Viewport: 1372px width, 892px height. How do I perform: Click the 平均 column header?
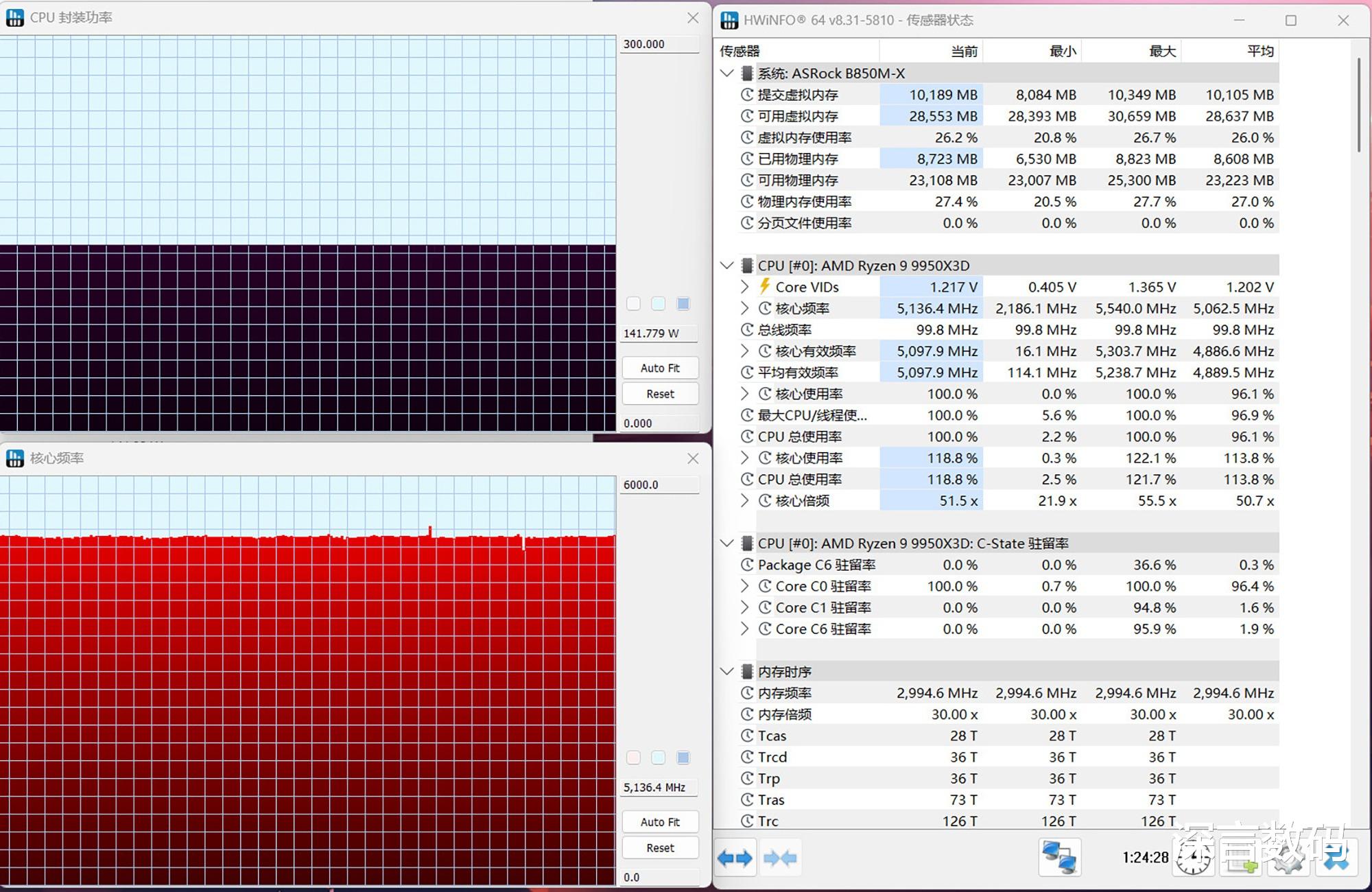tap(1259, 51)
